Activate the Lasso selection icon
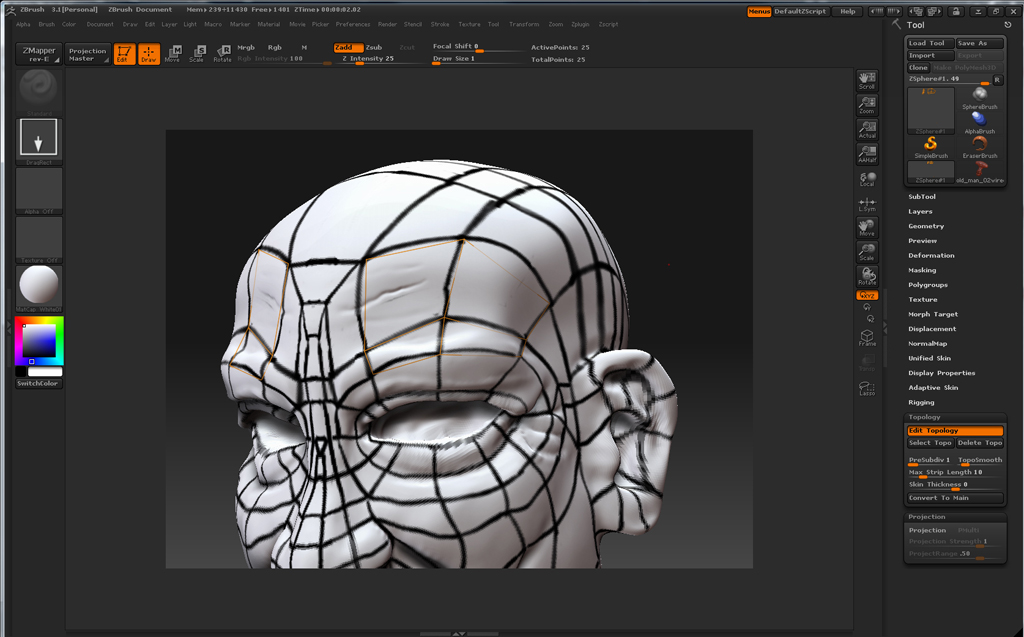Screen dimensions: 1024x637 click(867, 388)
